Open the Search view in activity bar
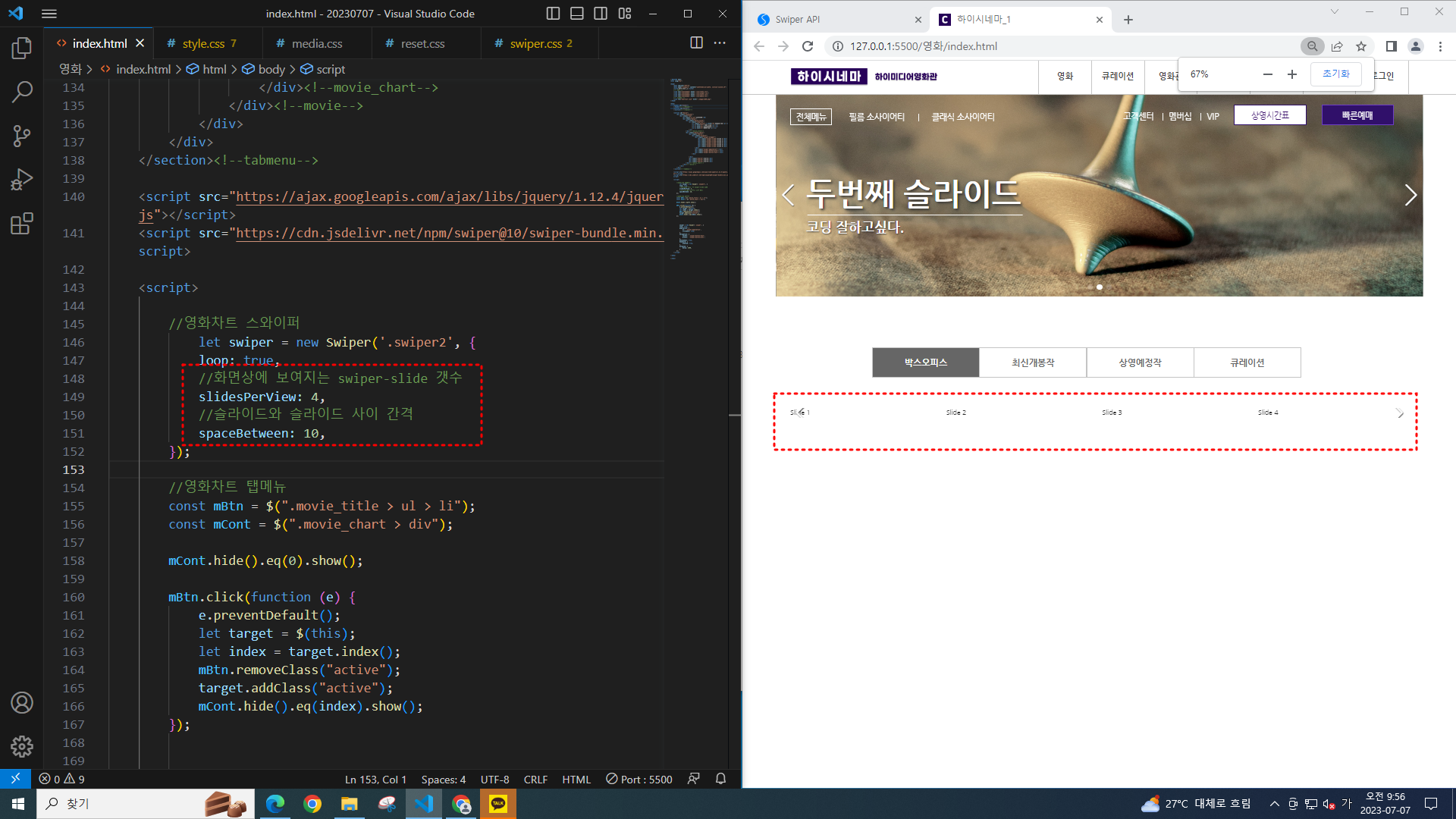 pos(22,93)
